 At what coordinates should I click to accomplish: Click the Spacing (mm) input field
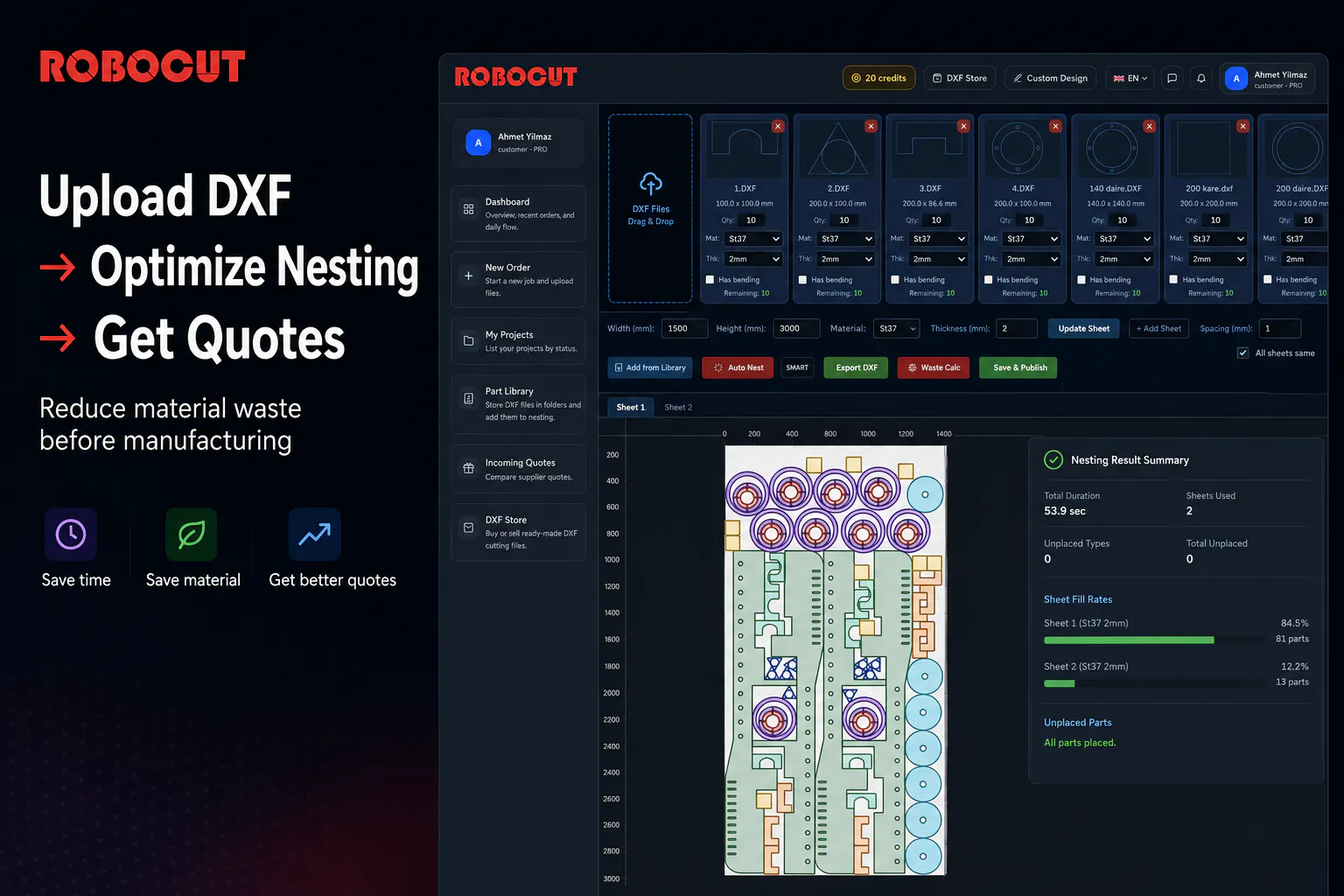pos(1279,328)
